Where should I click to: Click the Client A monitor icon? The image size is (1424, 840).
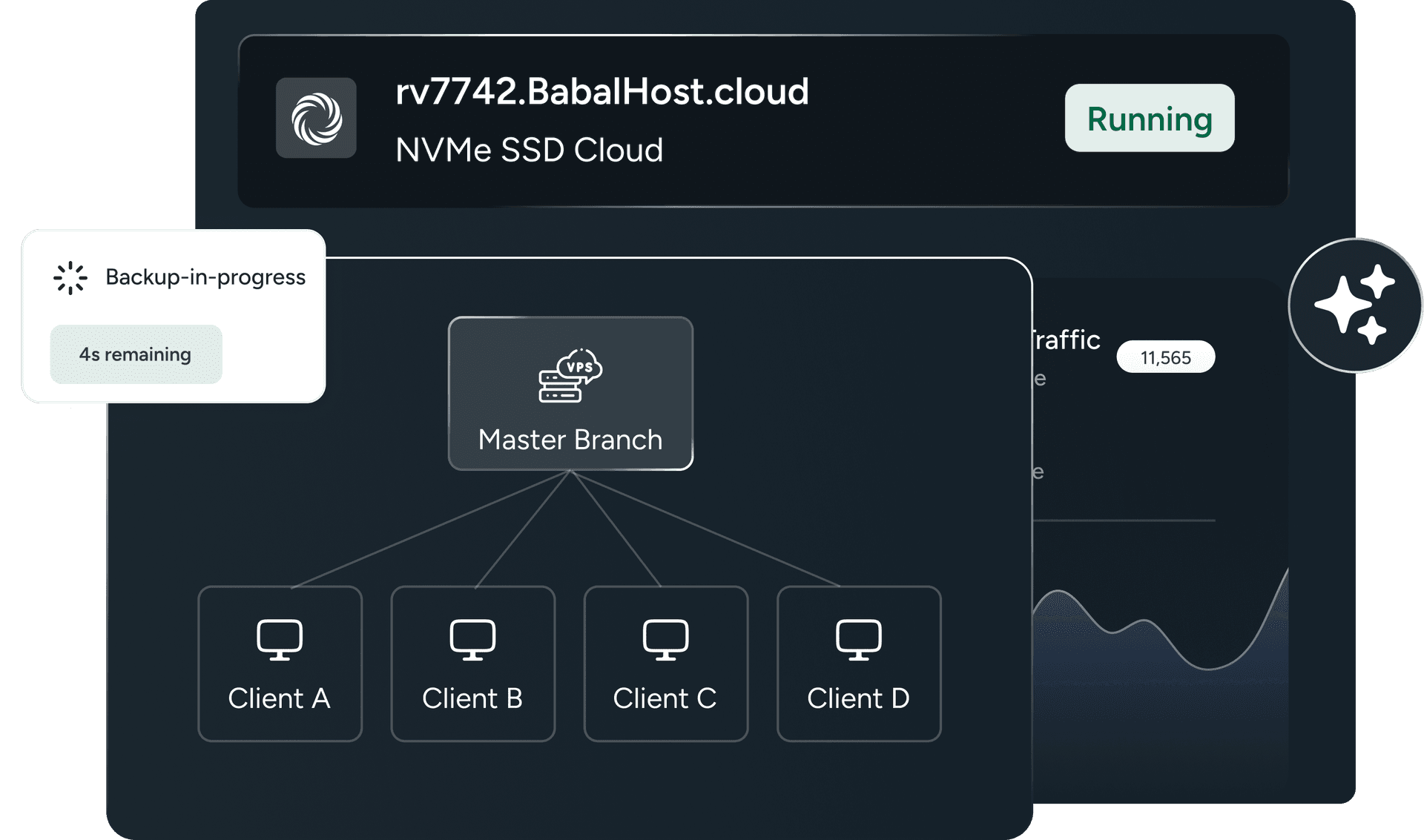click(280, 639)
